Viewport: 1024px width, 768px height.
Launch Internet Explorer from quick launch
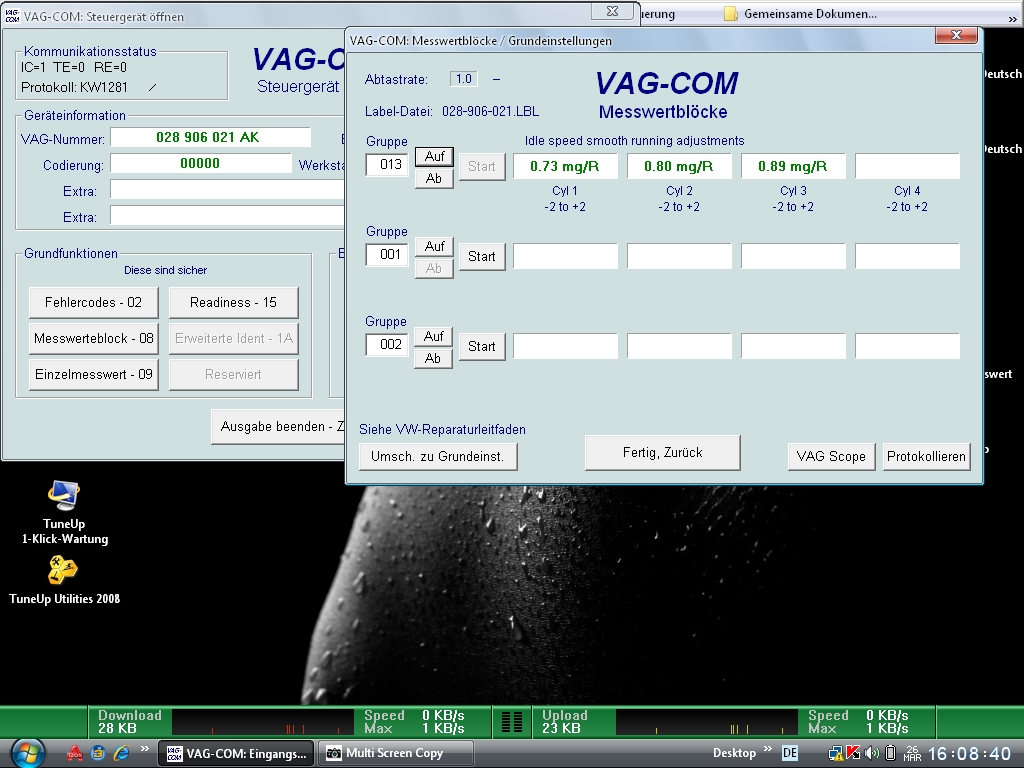pyautogui.click(x=121, y=754)
